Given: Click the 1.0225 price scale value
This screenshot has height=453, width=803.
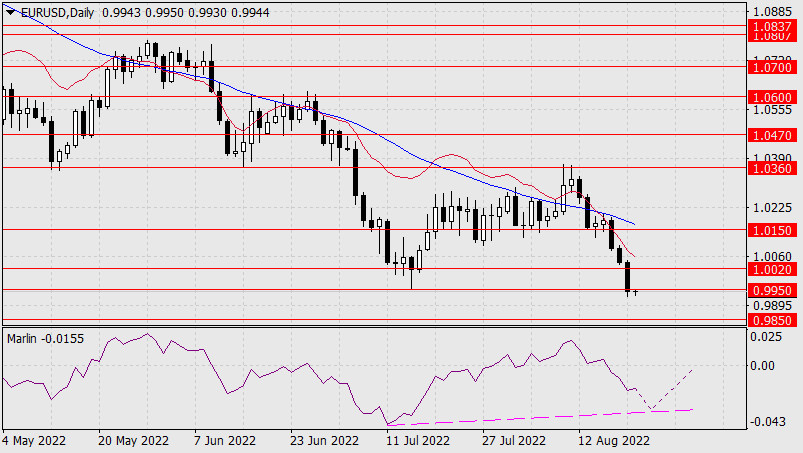Looking at the screenshot, I should 772,207.
